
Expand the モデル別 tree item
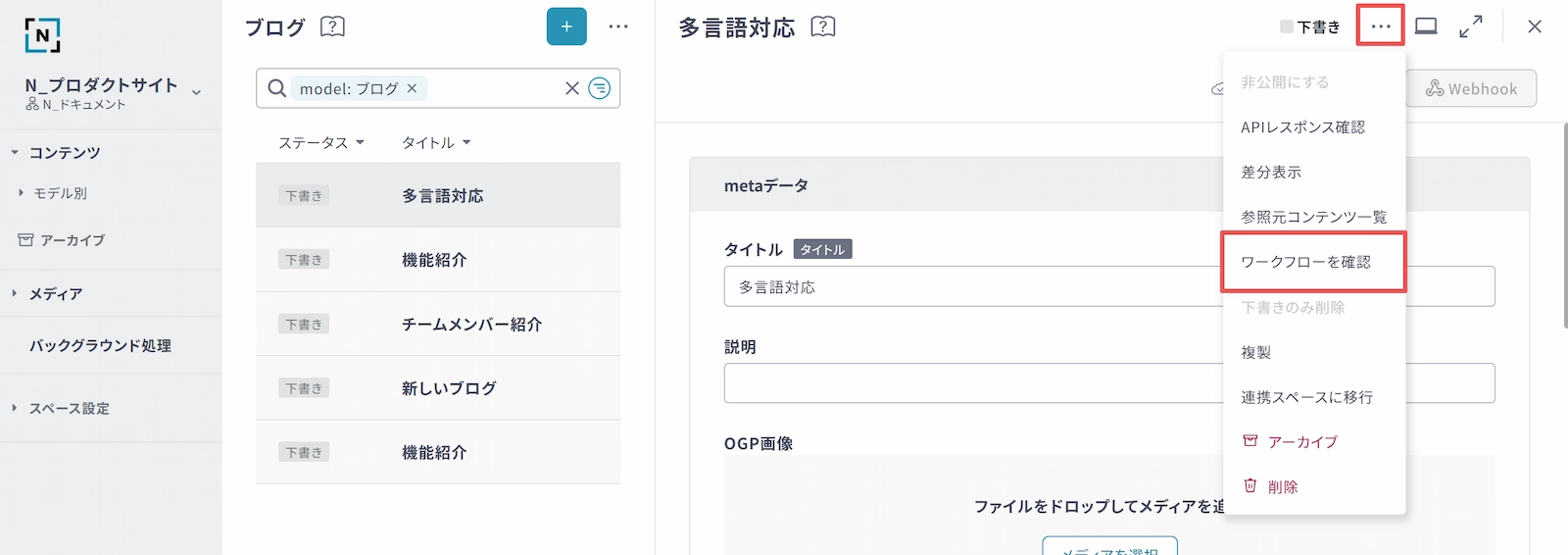click(x=22, y=193)
